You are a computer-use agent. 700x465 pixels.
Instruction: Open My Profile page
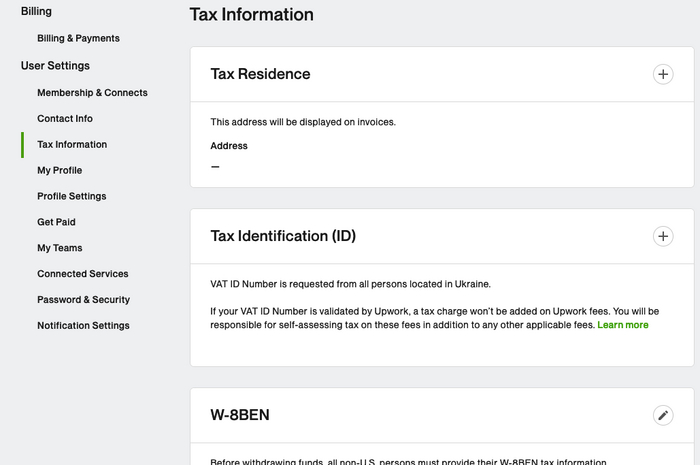(60, 171)
